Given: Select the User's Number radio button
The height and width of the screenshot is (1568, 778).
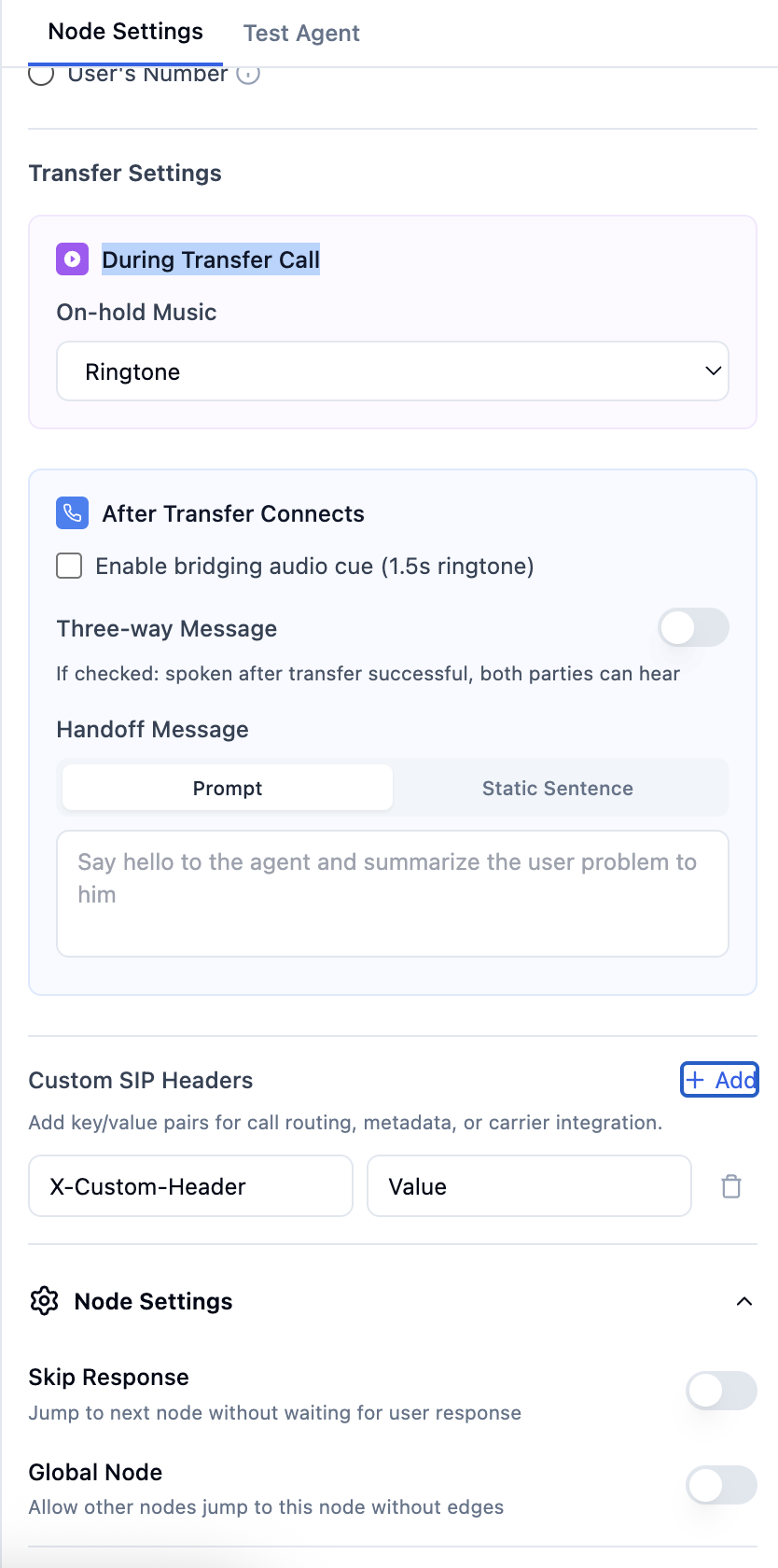Looking at the screenshot, I should tap(41, 75).
